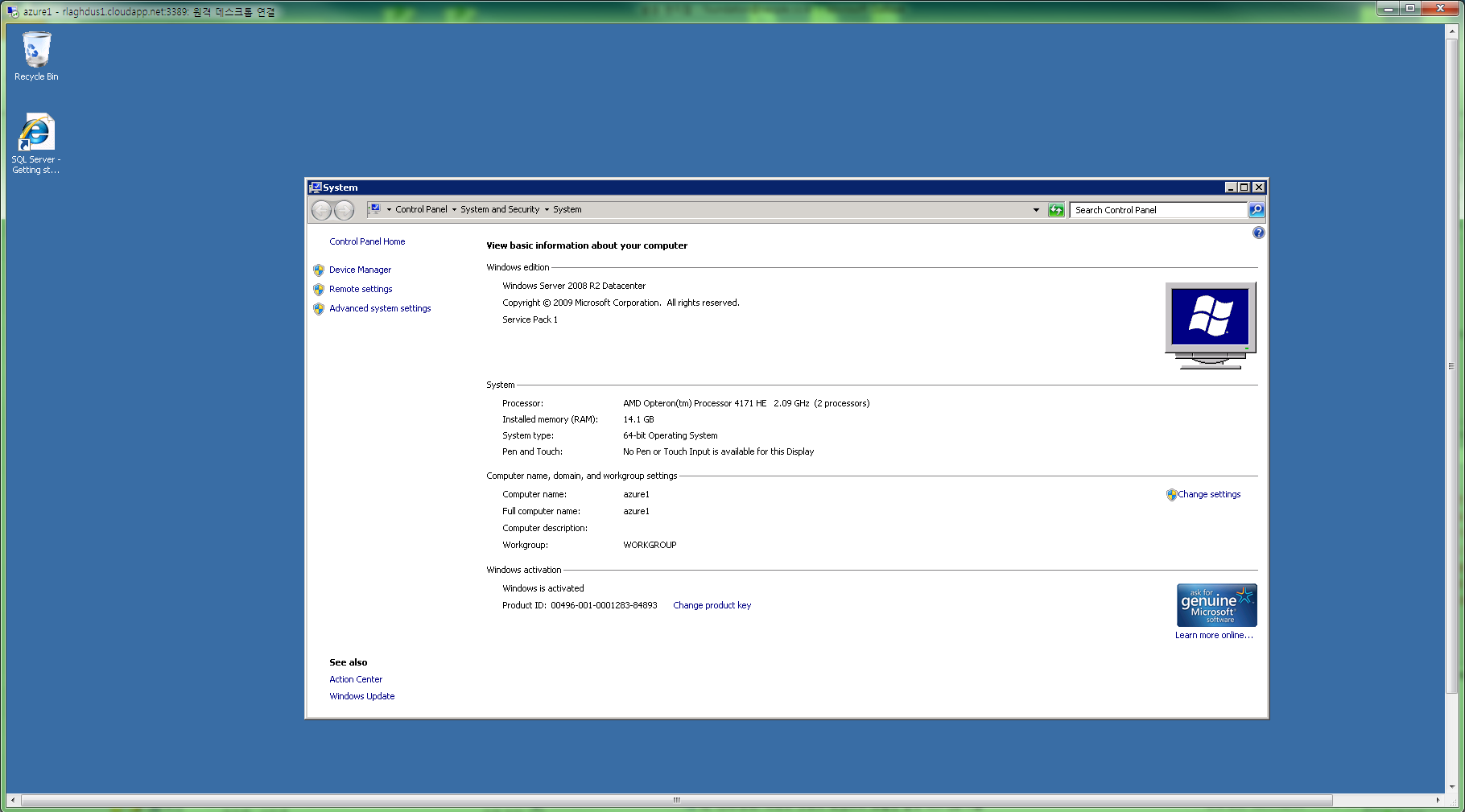This screenshot has height=812, width=1465.
Task: Expand the dropdown arrow after Control Panel
Action: coord(454,210)
